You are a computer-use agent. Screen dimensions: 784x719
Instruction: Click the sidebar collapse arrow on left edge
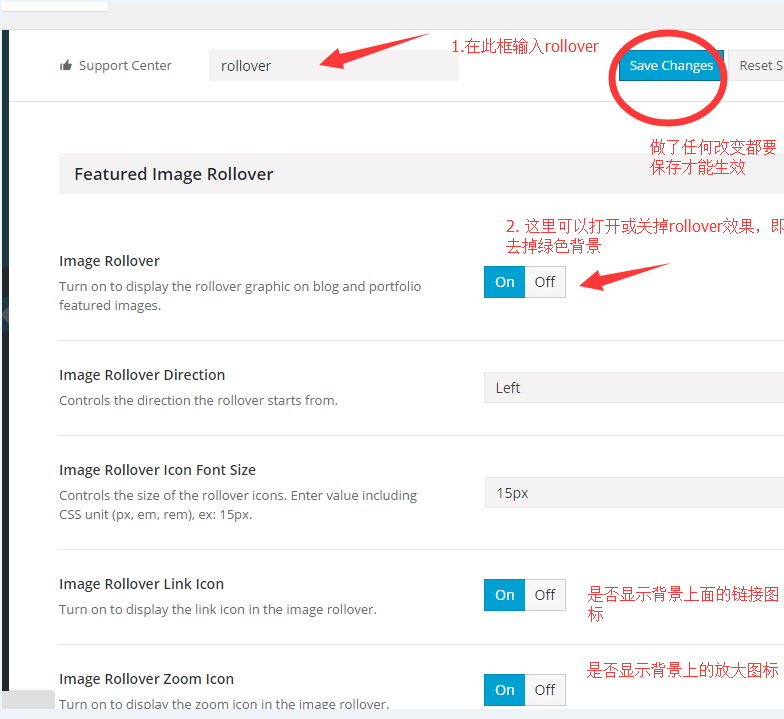tap(4, 314)
